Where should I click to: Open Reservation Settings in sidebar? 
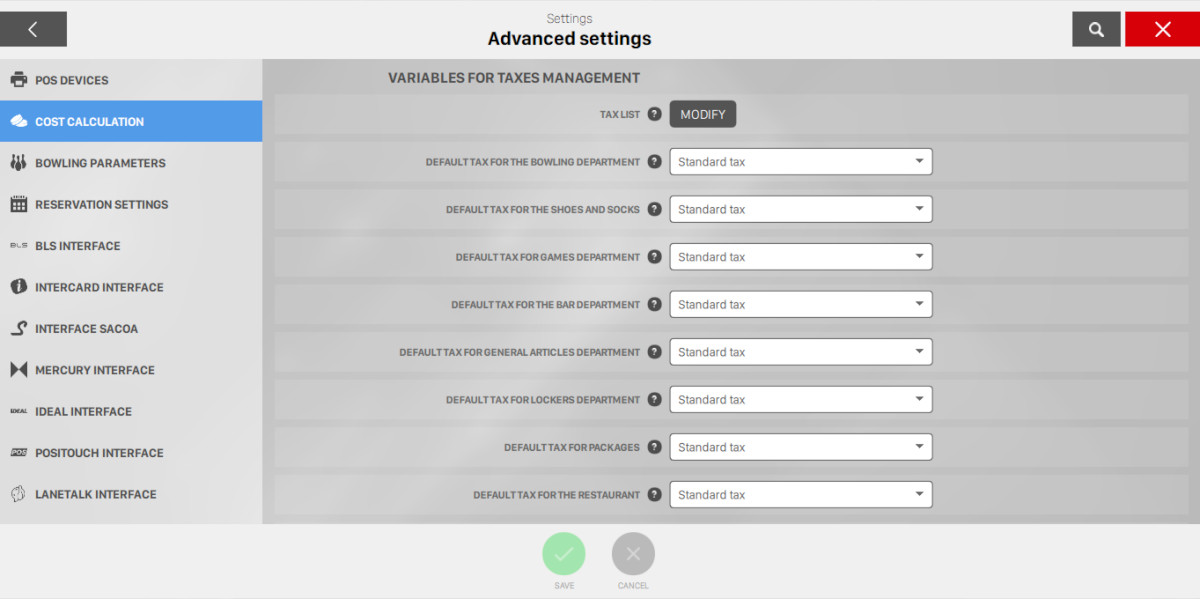point(101,204)
